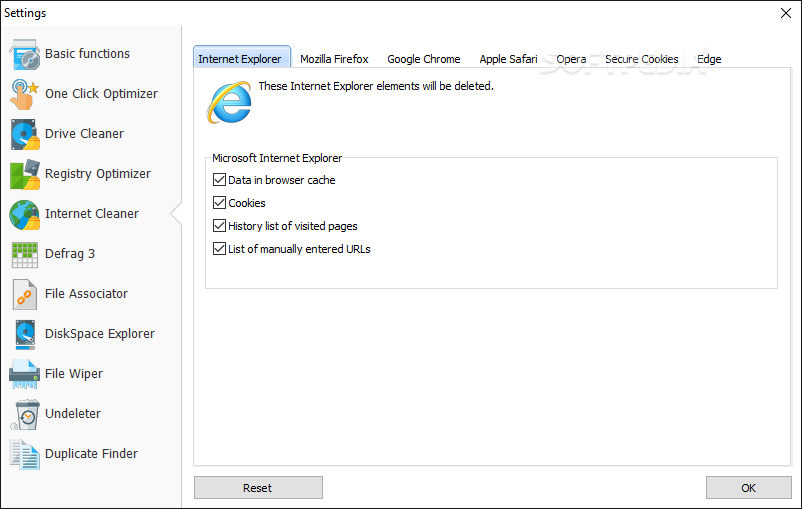This screenshot has height=509, width=802.
Task: Switch to the Secure Cookies tab
Action: pyautogui.click(x=641, y=59)
